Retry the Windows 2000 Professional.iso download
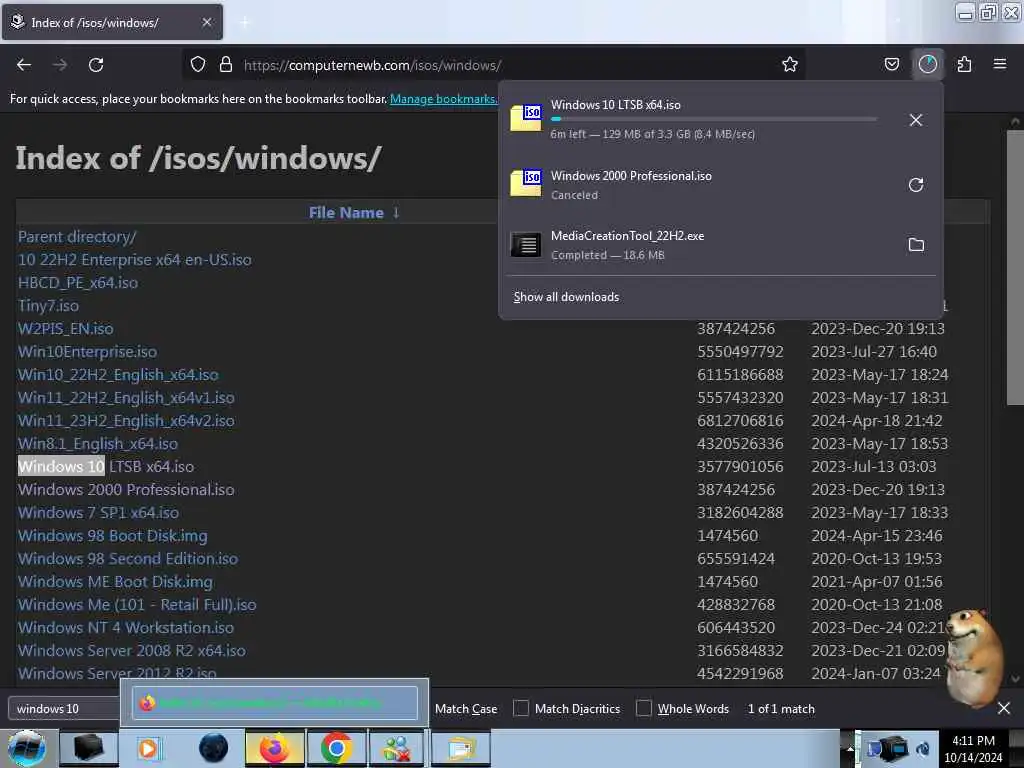The height and width of the screenshot is (768, 1024). (916, 185)
